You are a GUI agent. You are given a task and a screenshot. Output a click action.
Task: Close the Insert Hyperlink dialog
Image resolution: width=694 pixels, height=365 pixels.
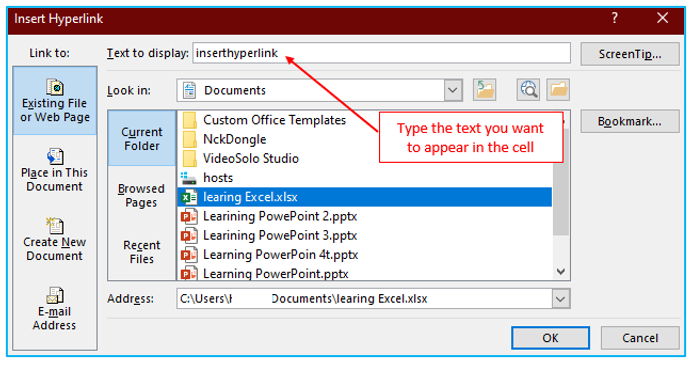[663, 18]
